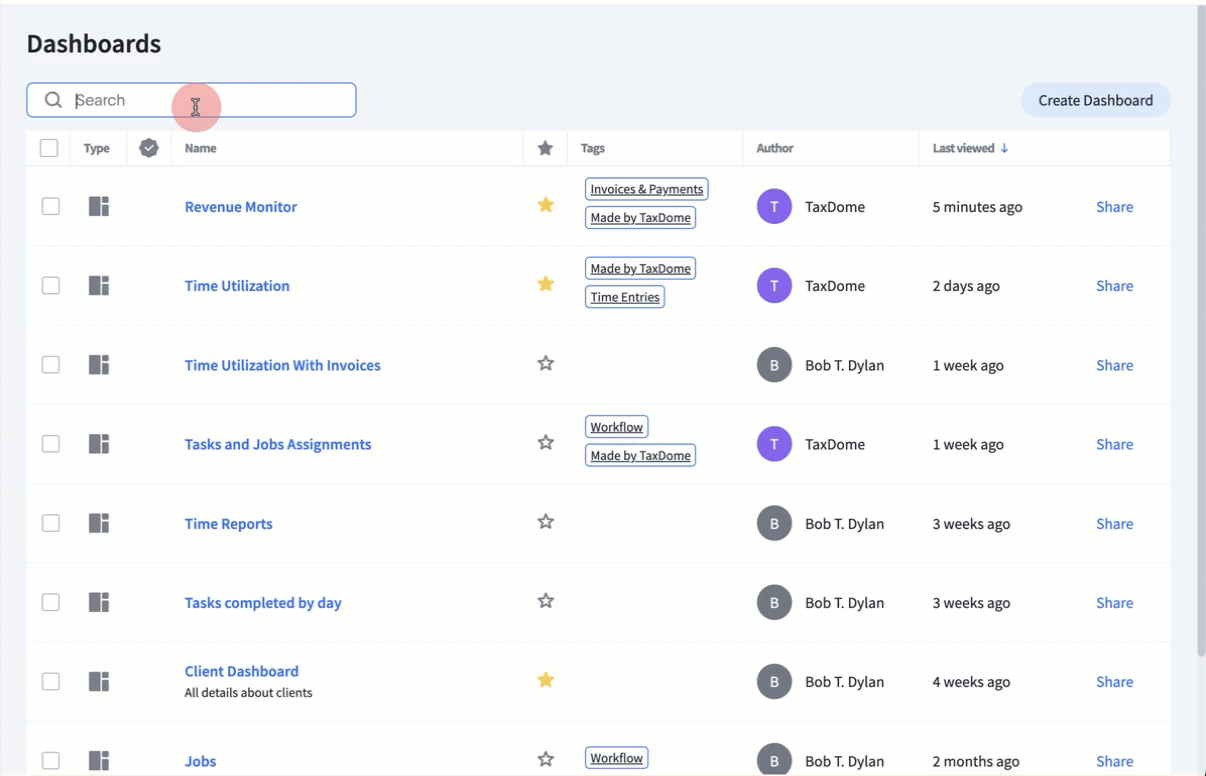The width and height of the screenshot is (1206, 776).
Task: Unstar the Revenue Monitor dashboard
Action: [x=545, y=205]
